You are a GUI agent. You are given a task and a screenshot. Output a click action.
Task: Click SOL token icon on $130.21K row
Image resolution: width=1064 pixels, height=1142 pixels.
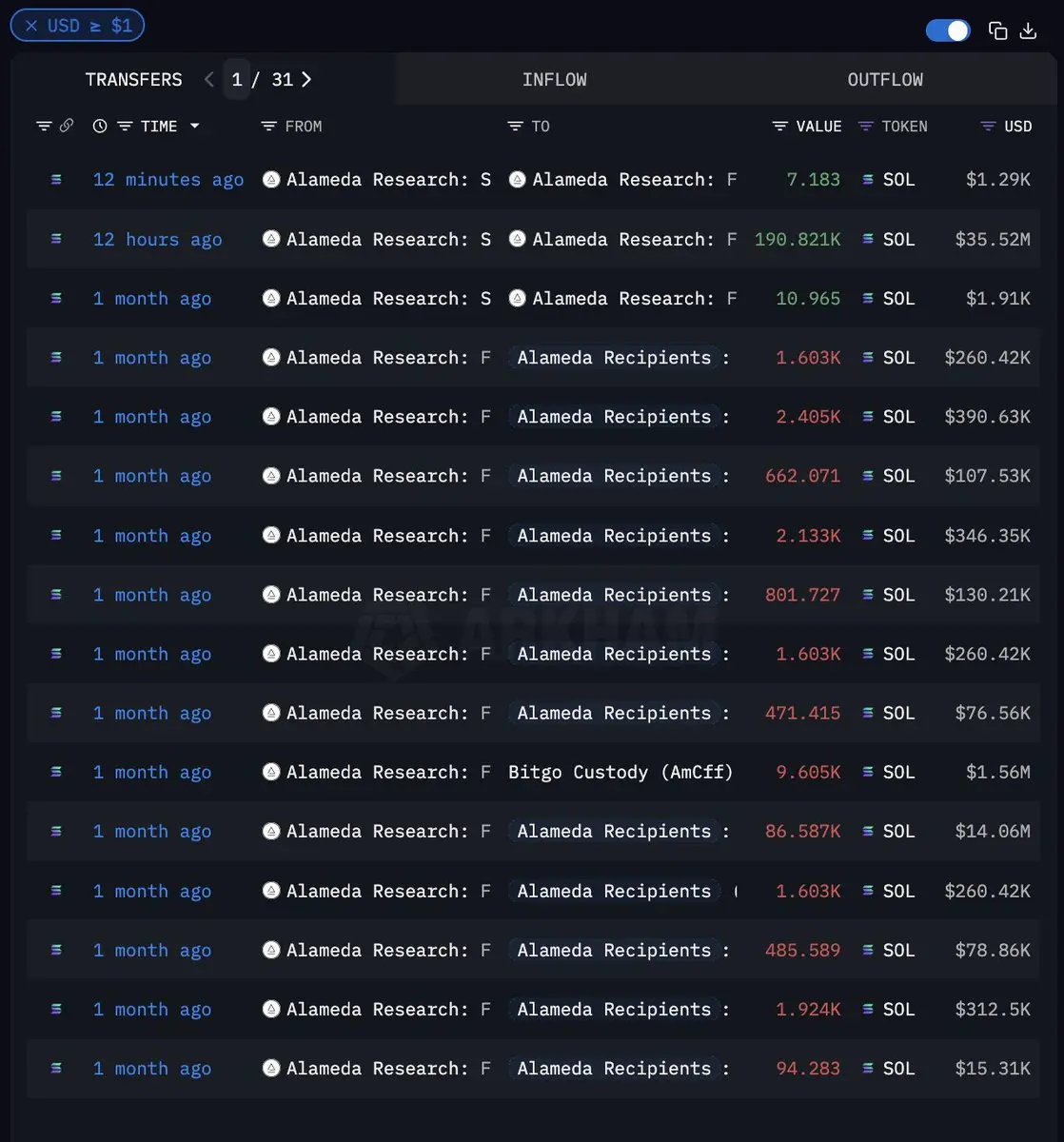click(868, 594)
